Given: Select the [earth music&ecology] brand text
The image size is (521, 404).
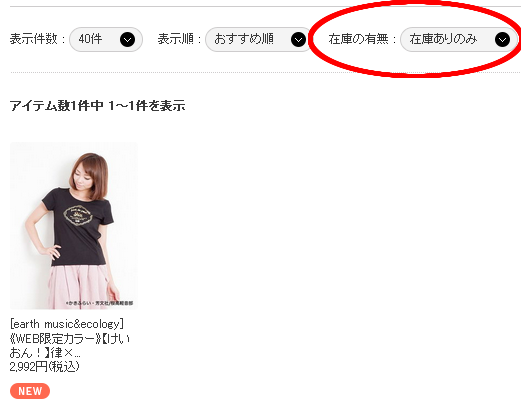Looking at the screenshot, I should tap(67, 324).
